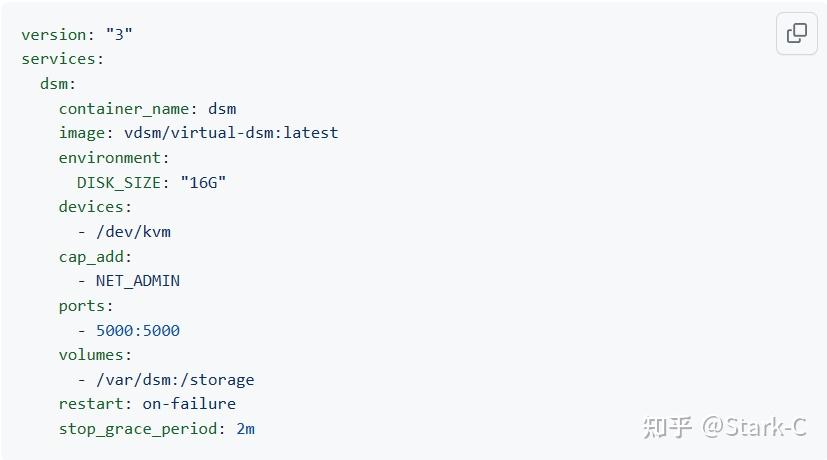The height and width of the screenshot is (460, 827).
Task: Click the "16G" disk size value
Action: (203, 182)
